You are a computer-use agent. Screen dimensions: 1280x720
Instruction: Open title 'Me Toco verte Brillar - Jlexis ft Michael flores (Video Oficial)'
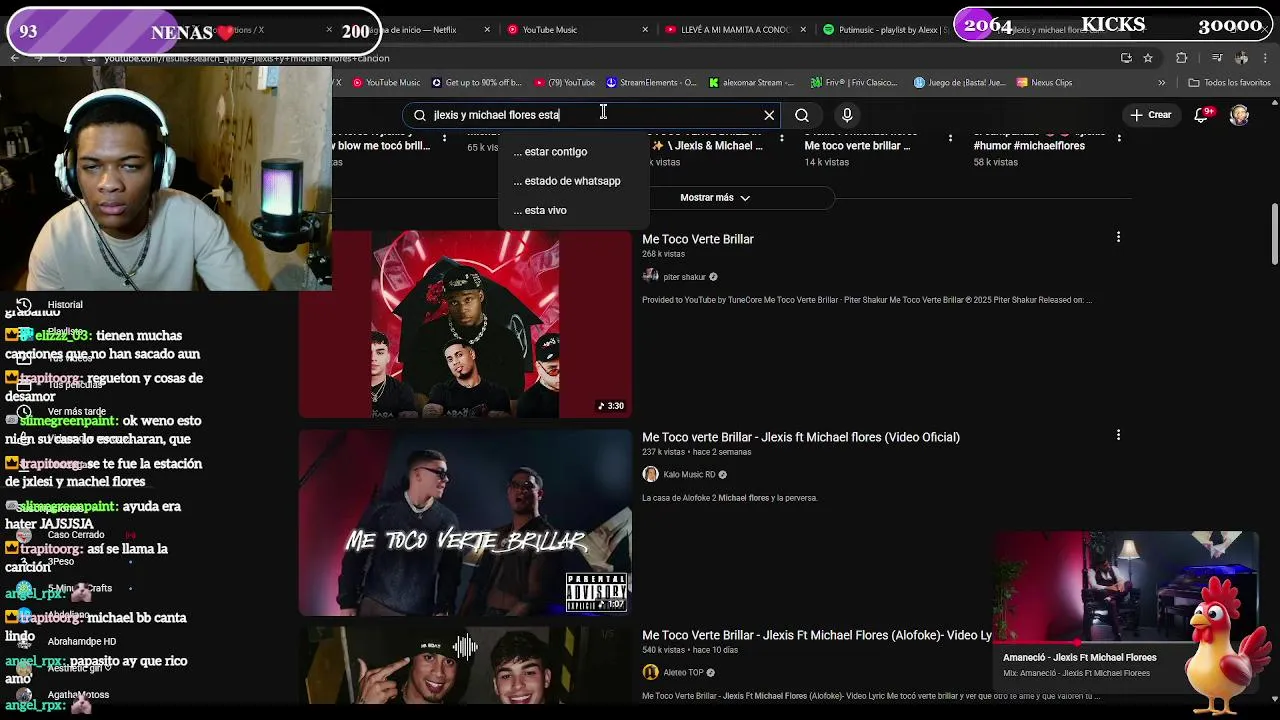pyautogui.click(x=801, y=437)
